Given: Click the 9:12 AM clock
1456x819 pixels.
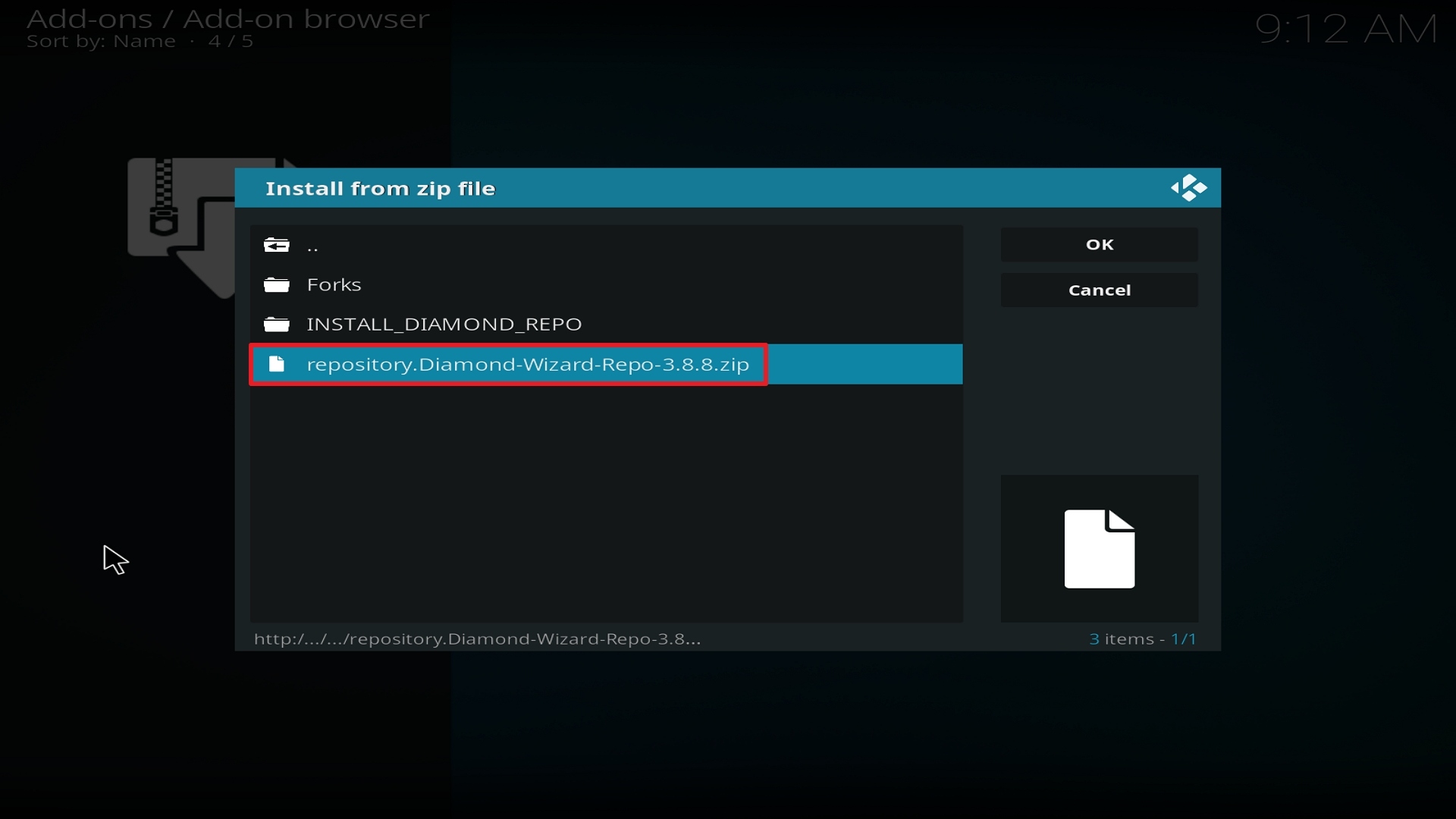Looking at the screenshot, I should tap(1346, 29).
